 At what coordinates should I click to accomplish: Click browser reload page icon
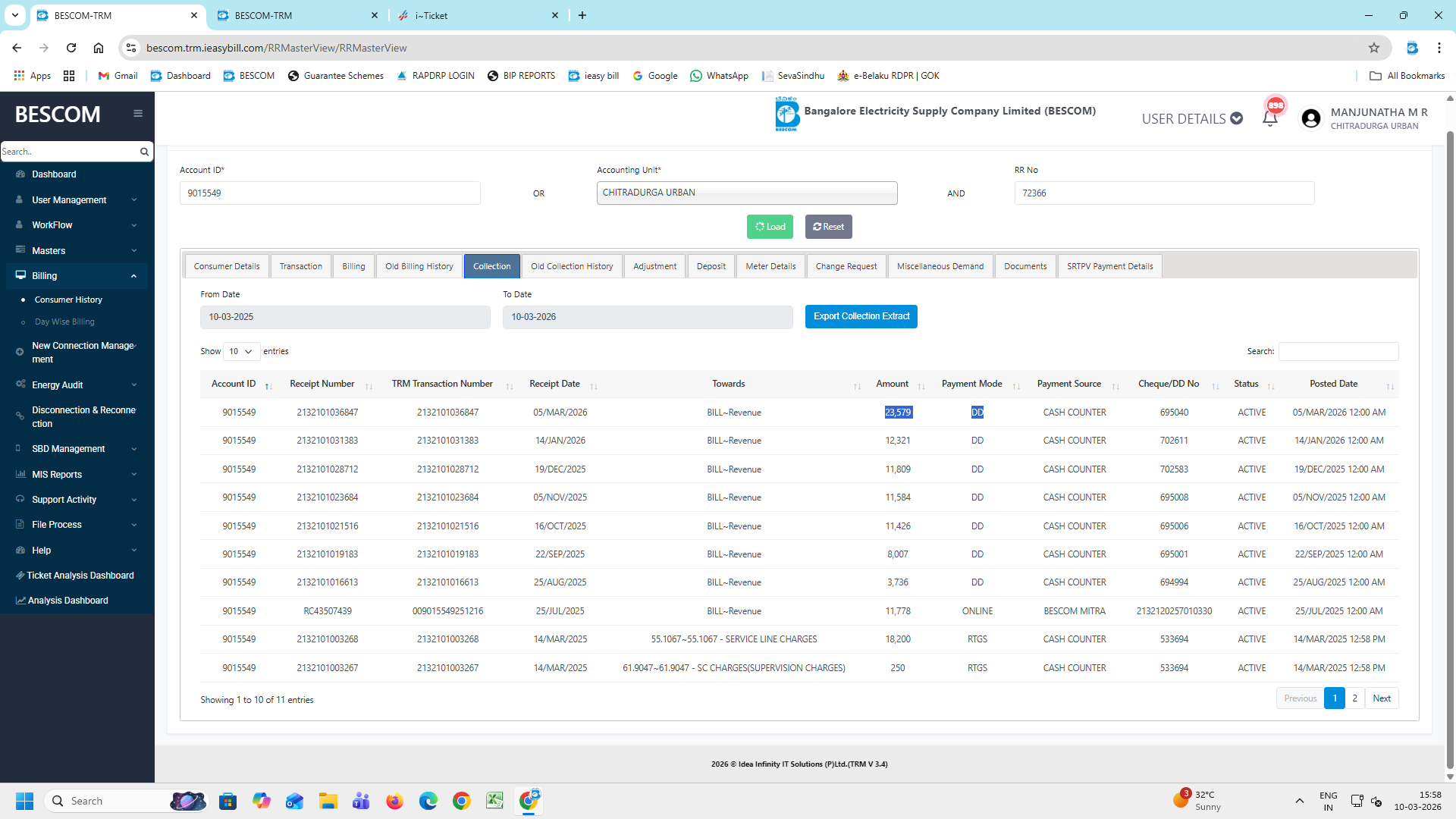pos(71,48)
